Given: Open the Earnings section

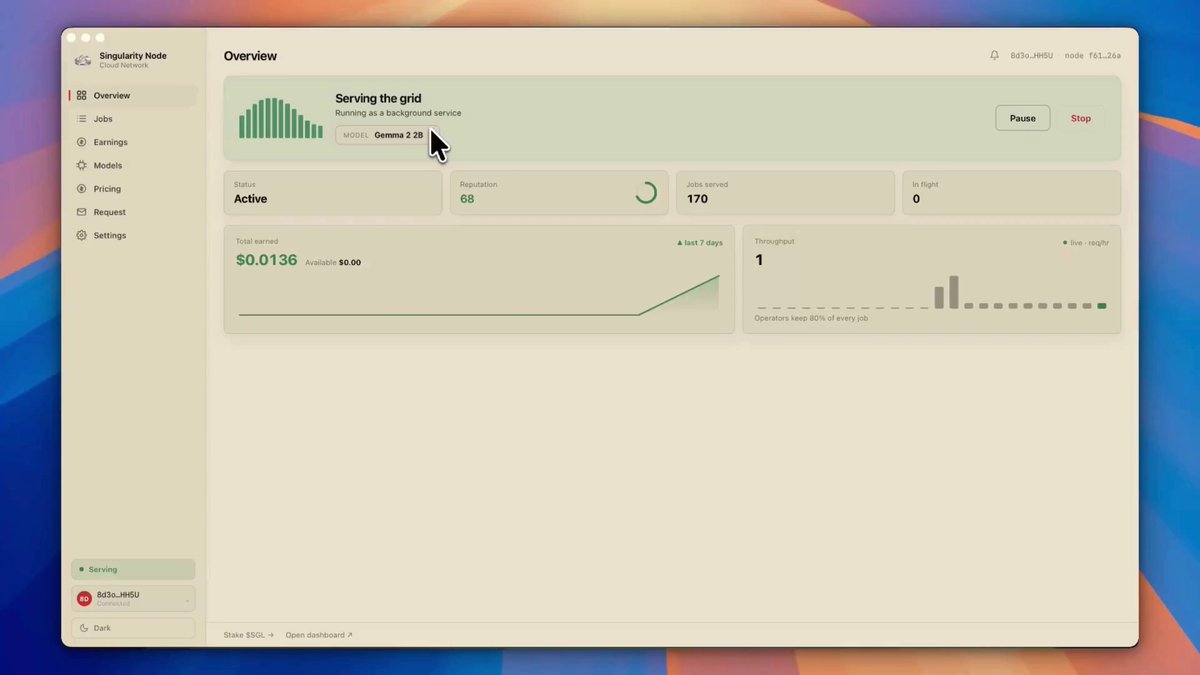Looking at the screenshot, I should click(x=132, y=142).
